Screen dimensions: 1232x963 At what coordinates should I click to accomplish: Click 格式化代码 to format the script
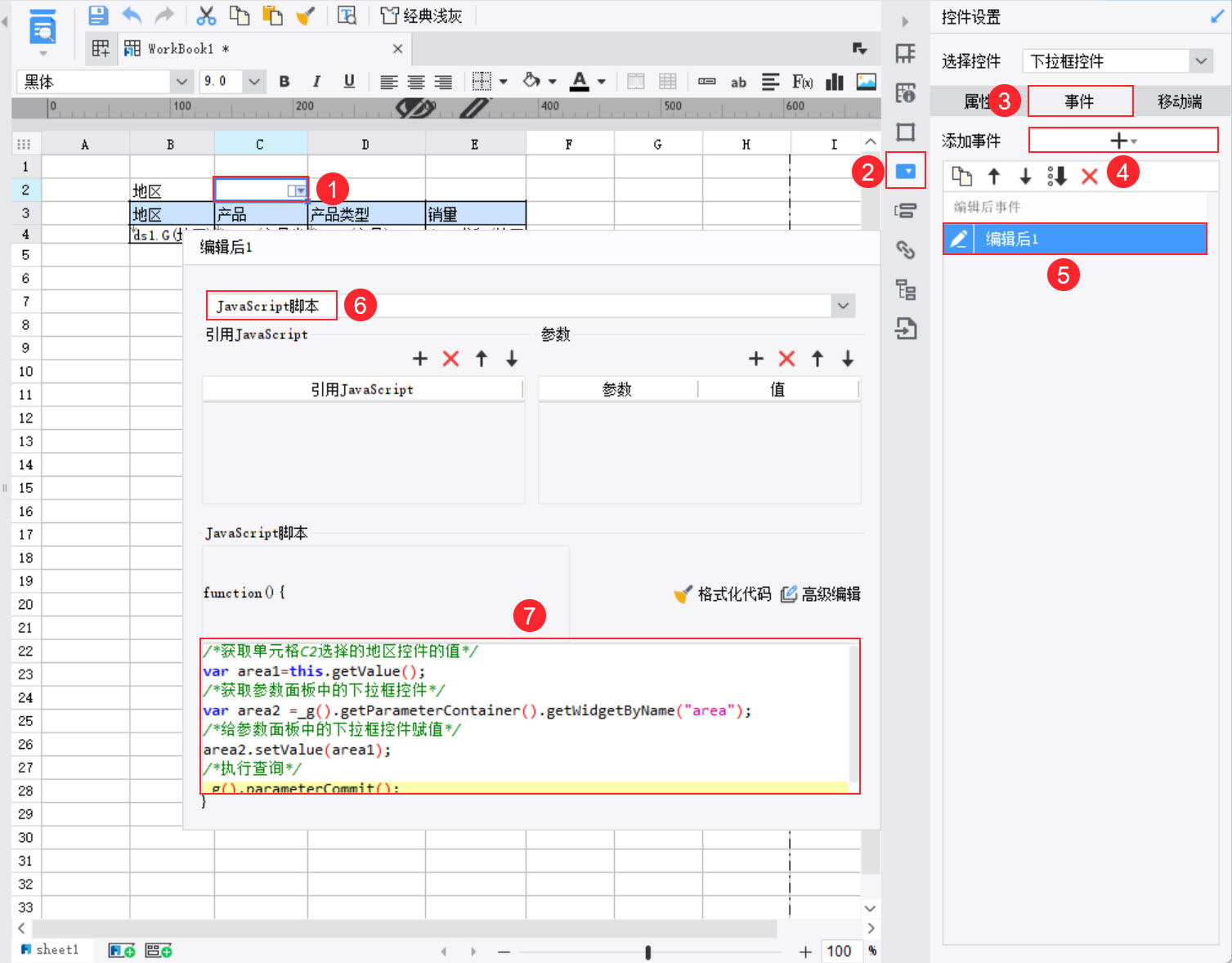click(723, 594)
